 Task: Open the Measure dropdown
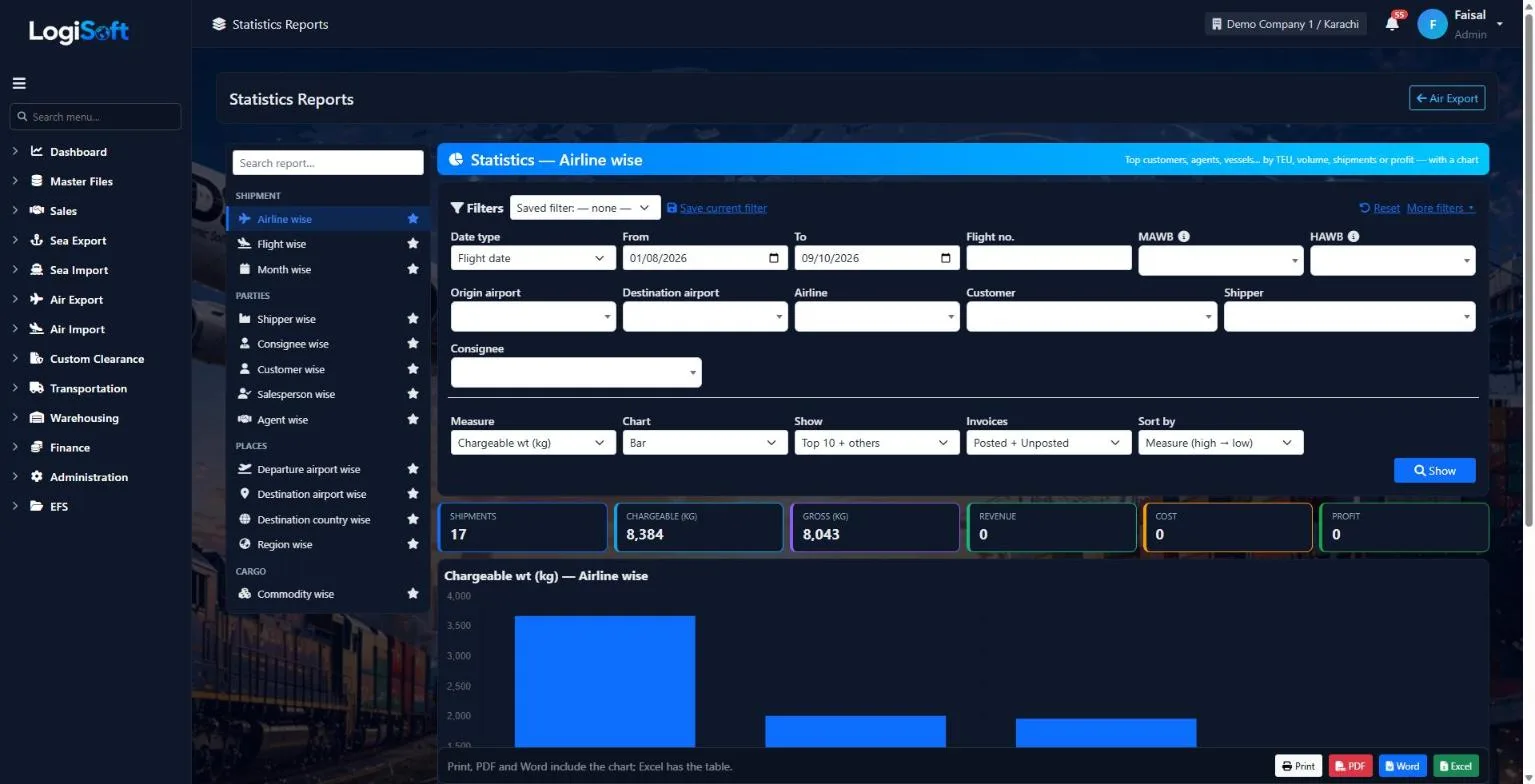tap(533, 443)
